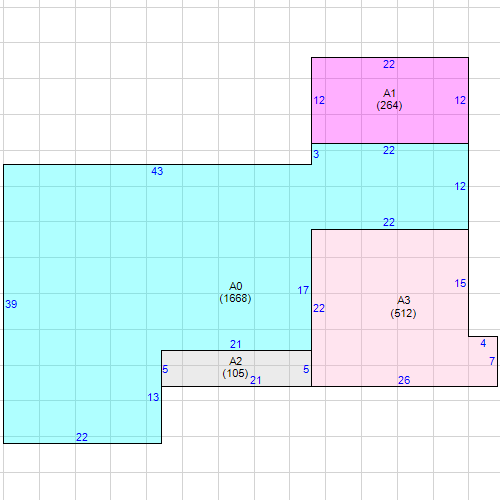Viewport: 500px width, 500px height.
Task: Select the A1 (264) area label
Action: 389,99
